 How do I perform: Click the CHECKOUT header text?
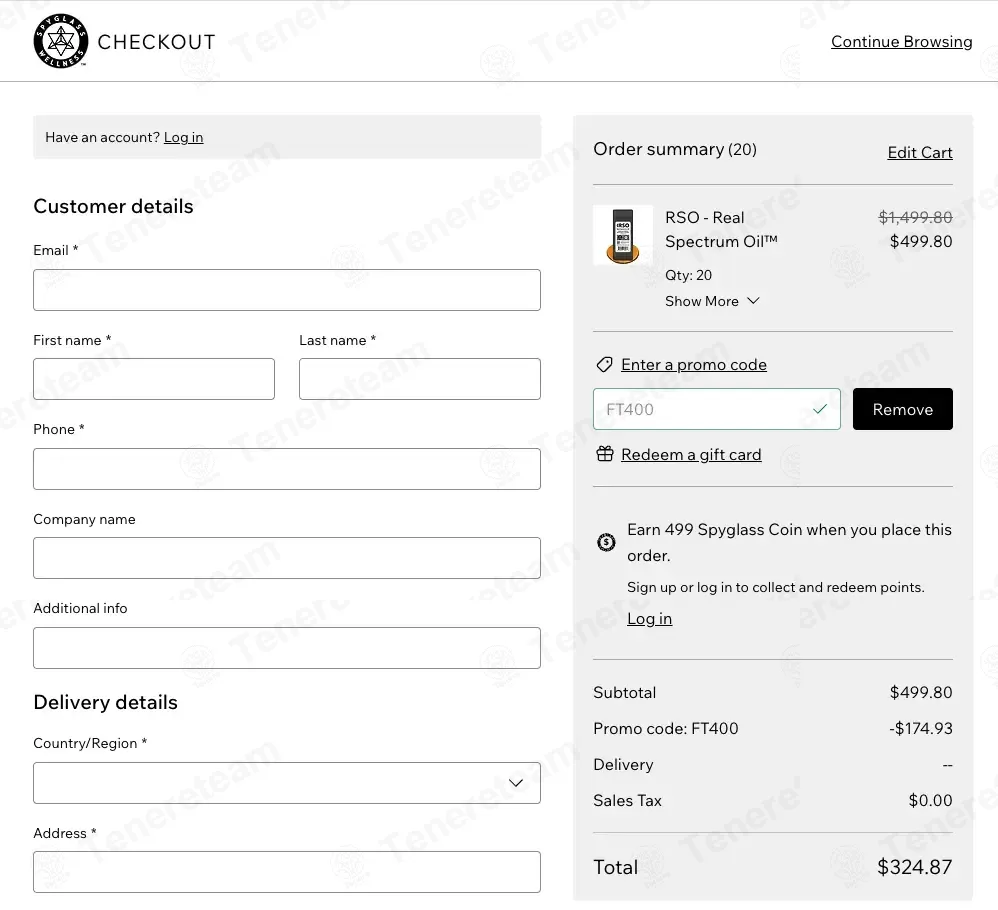[157, 42]
